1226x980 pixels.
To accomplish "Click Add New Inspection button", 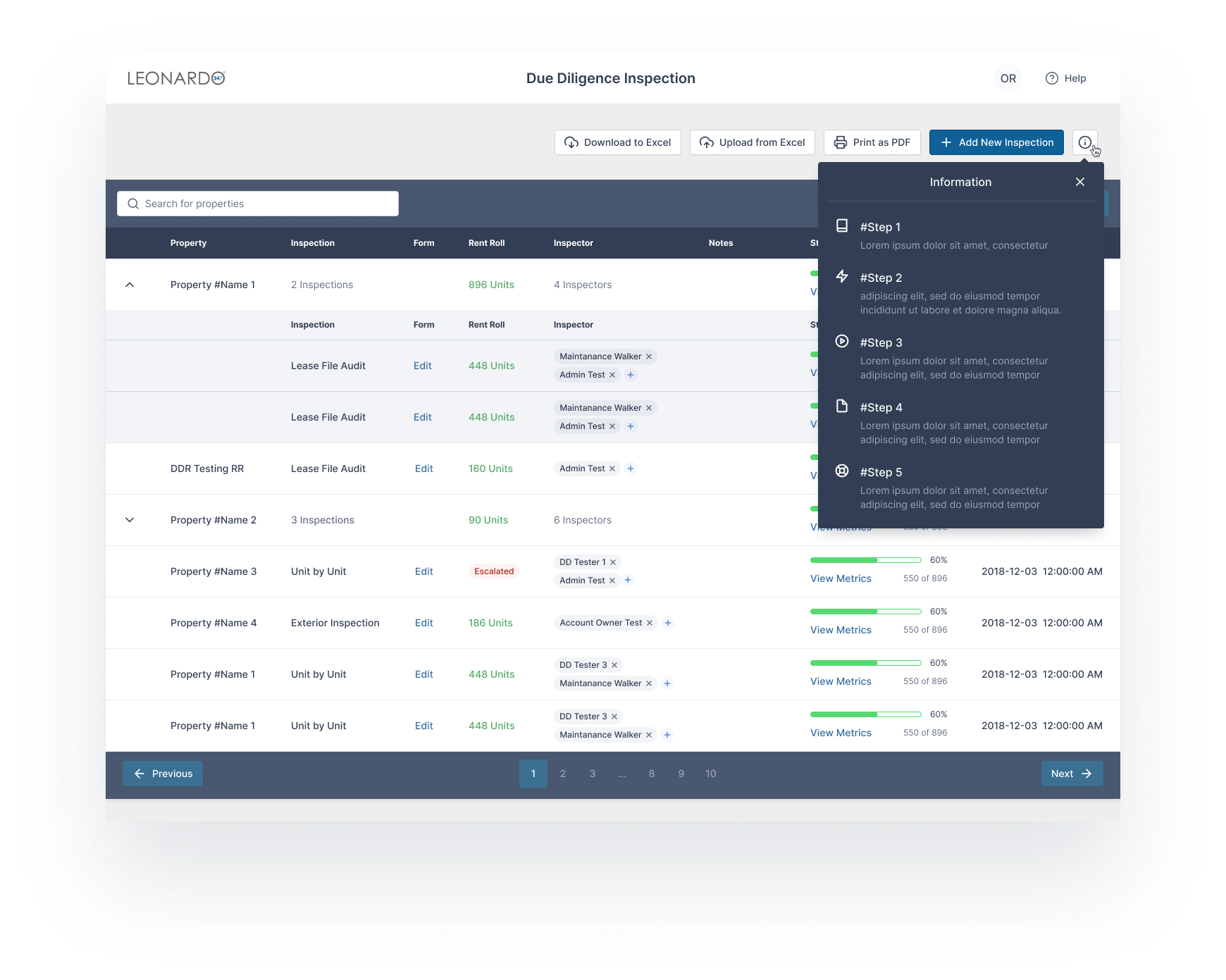I will tap(996, 142).
